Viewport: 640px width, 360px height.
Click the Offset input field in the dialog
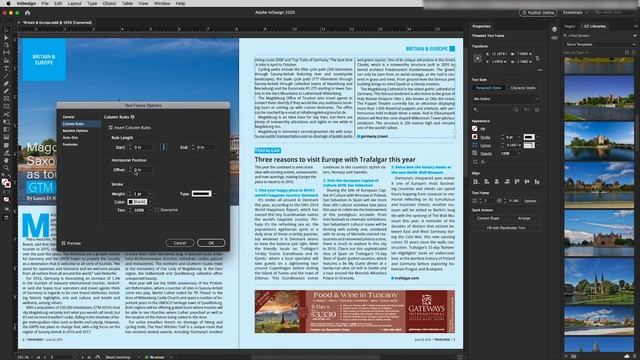click(142, 169)
